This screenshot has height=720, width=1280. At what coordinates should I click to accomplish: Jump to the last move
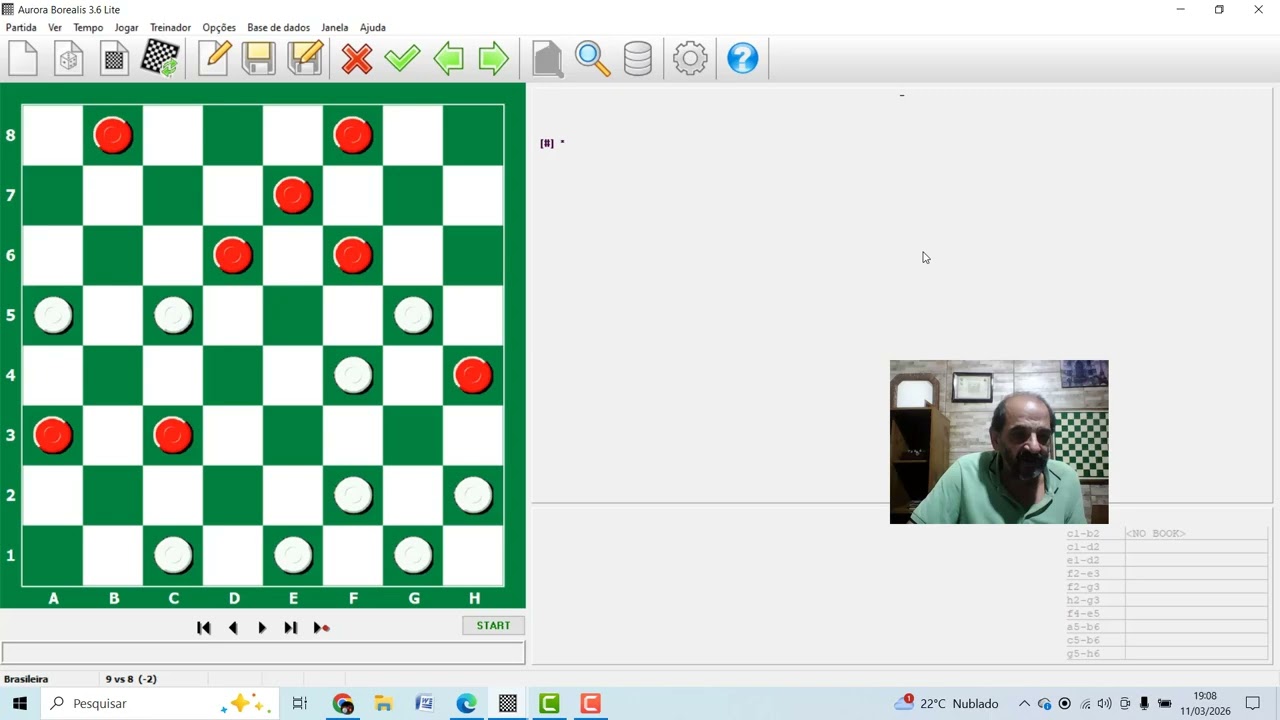click(291, 628)
